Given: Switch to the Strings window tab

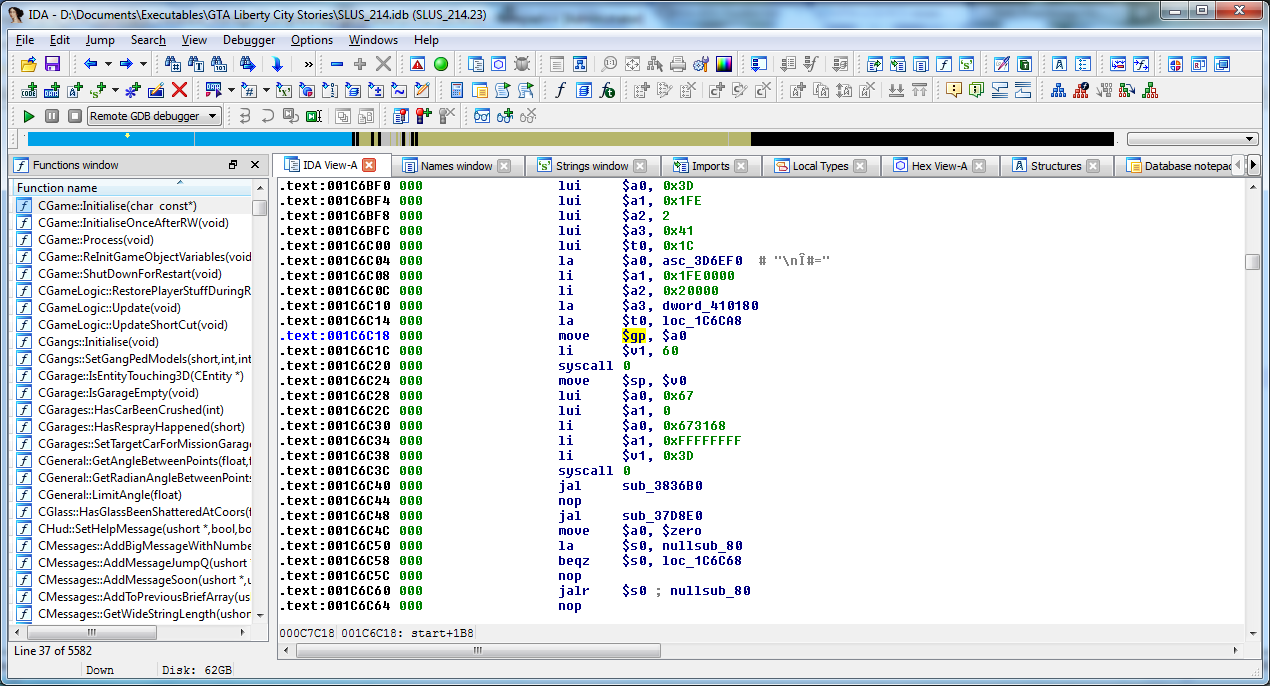Looking at the screenshot, I should click(x=591, y=166).
